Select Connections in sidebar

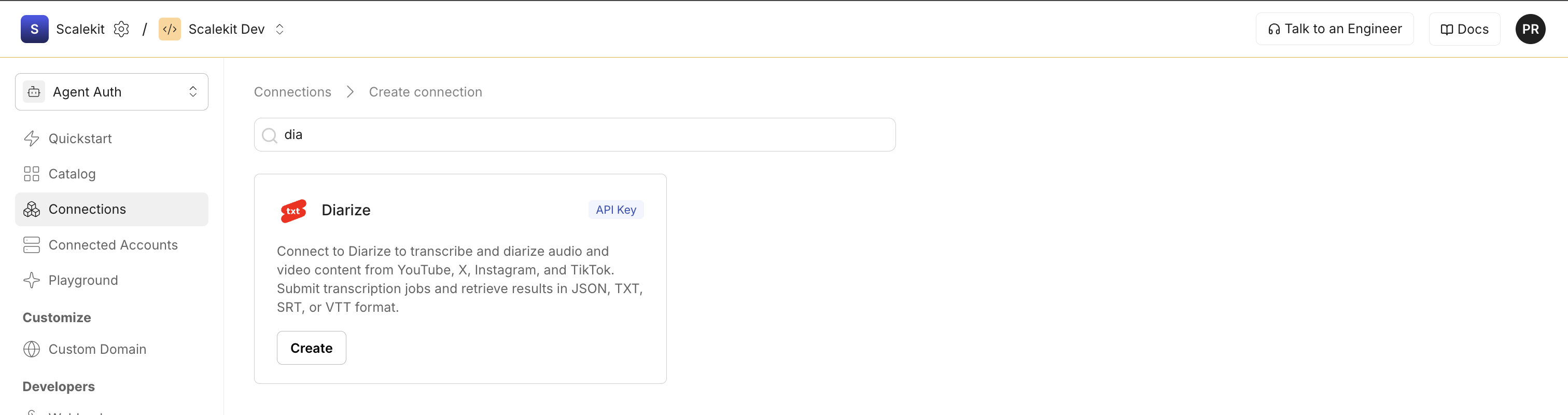point(112,210)
